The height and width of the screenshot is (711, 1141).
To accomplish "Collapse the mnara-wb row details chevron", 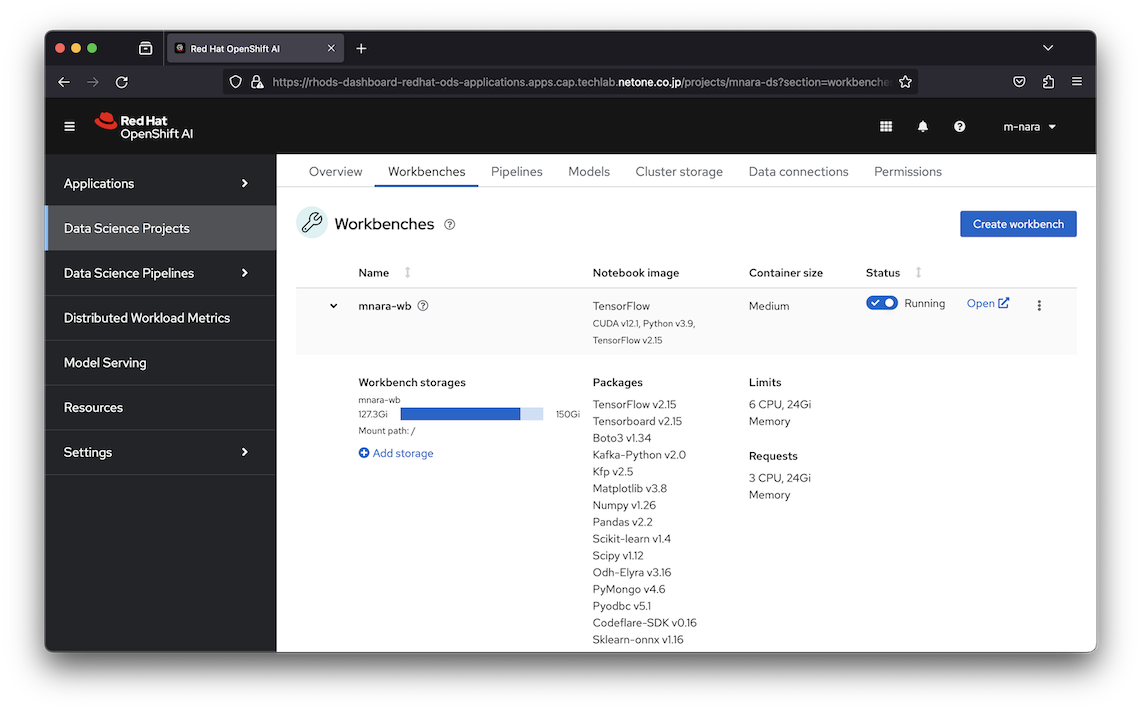I will coord(333,306).
